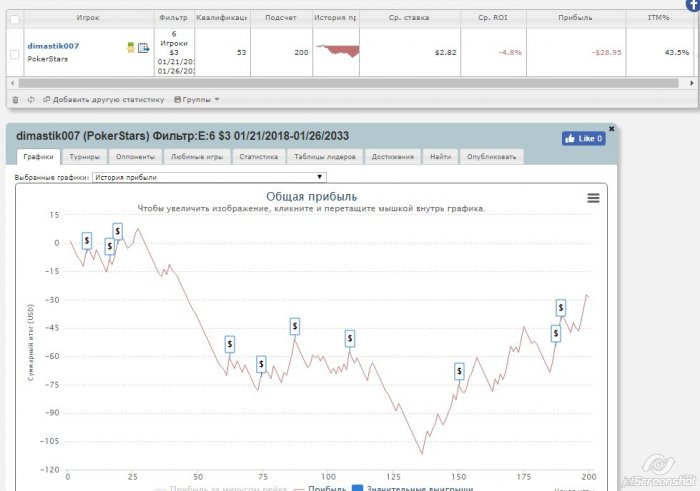Screen dimensions: 700x491
Task: Click the highest $ marker near game 19
Action: pos(117,231)
